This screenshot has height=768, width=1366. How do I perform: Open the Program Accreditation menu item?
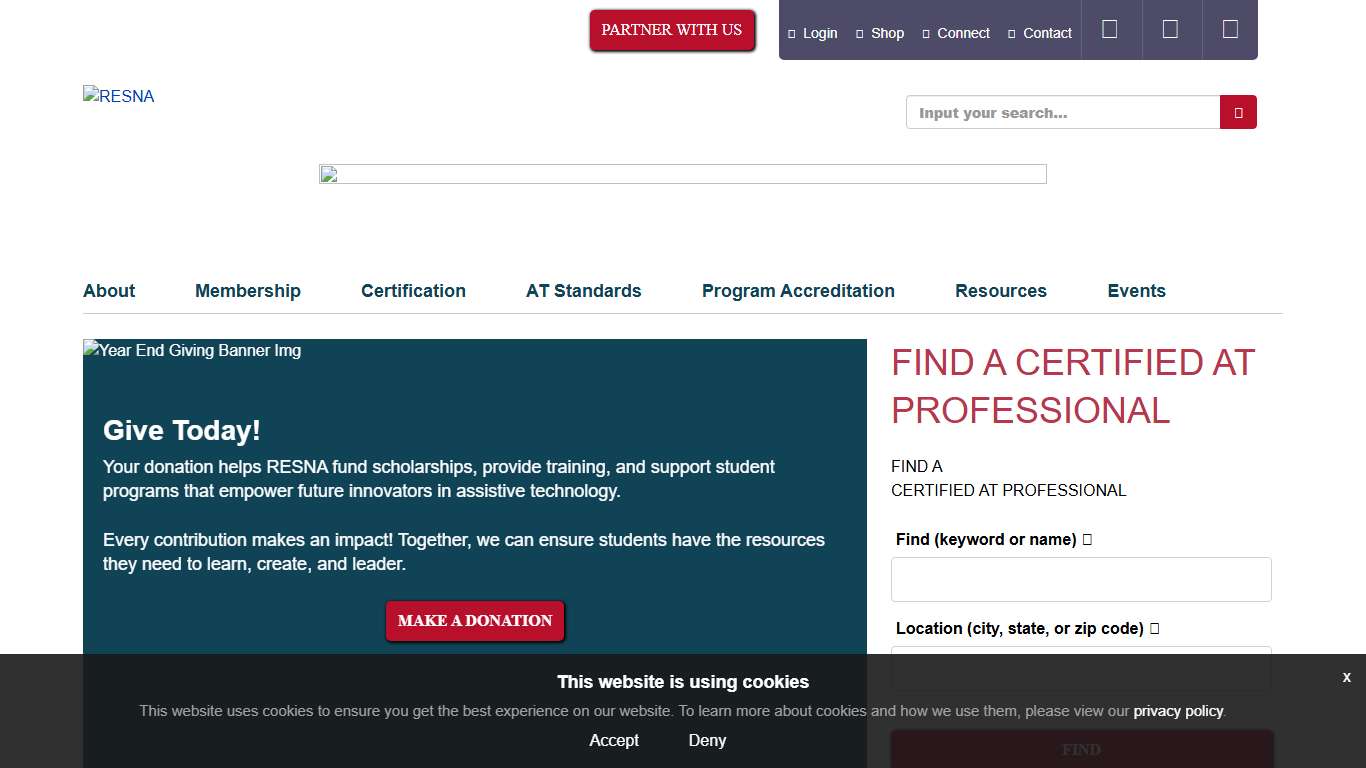(x=798, y=291)
